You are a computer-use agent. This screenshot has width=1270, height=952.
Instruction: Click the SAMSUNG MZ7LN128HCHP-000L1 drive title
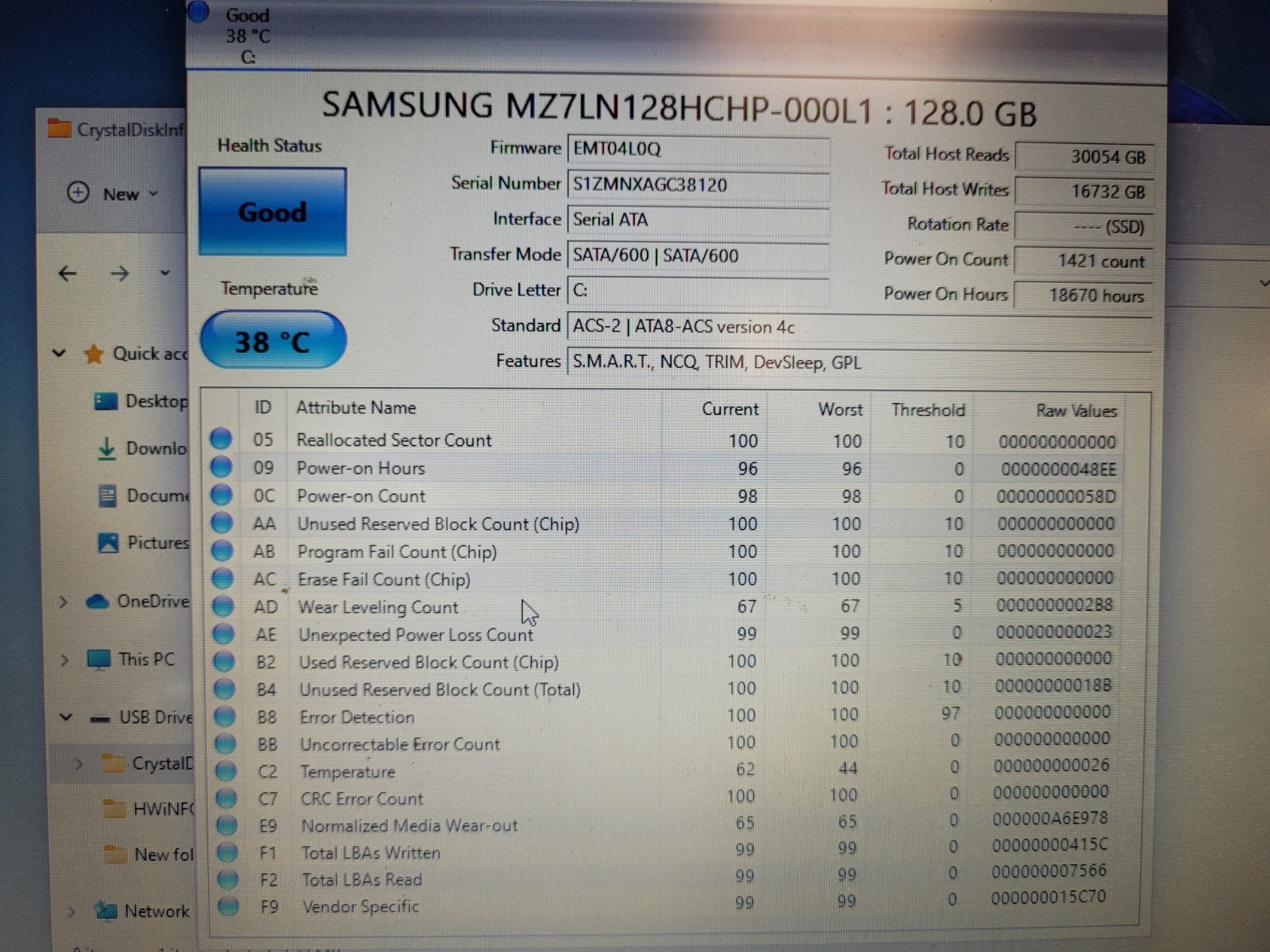[x=679, y=108]
